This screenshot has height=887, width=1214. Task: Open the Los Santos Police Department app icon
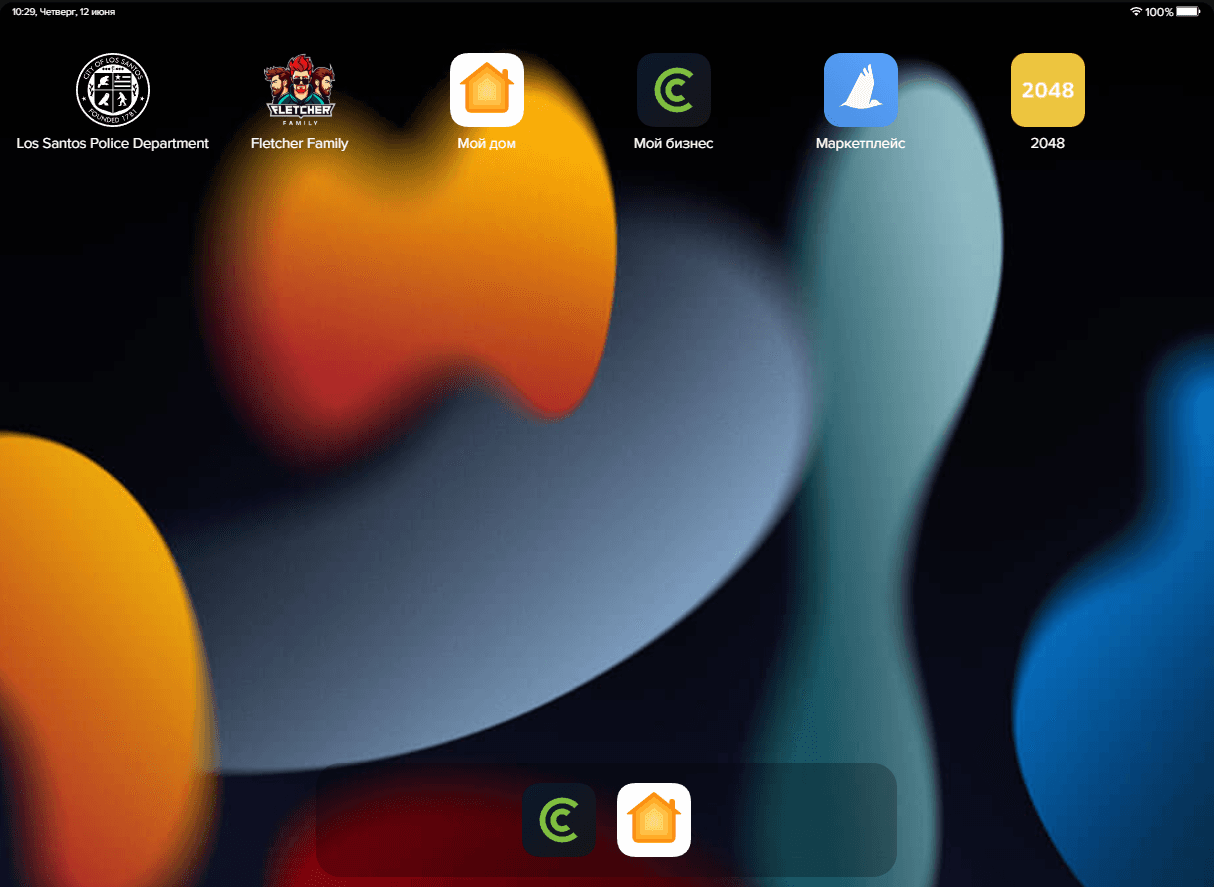click(x=113, y=90)
